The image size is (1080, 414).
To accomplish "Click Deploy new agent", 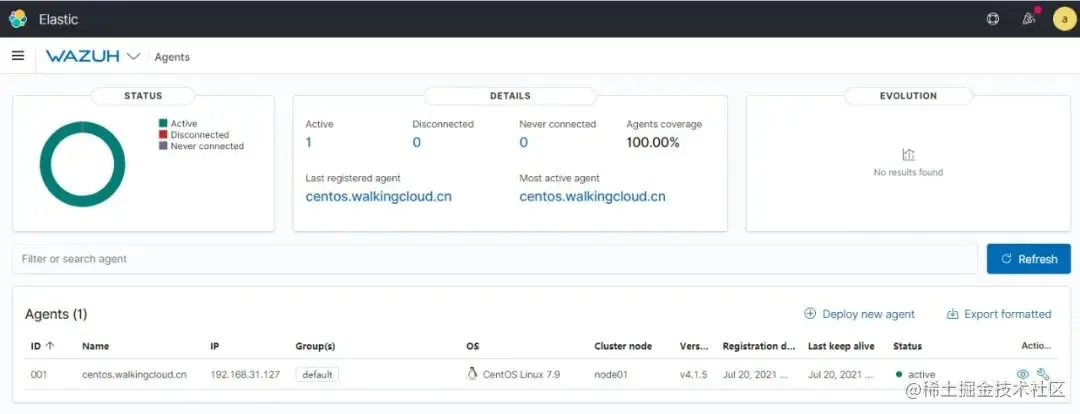I will click(860, 314).
